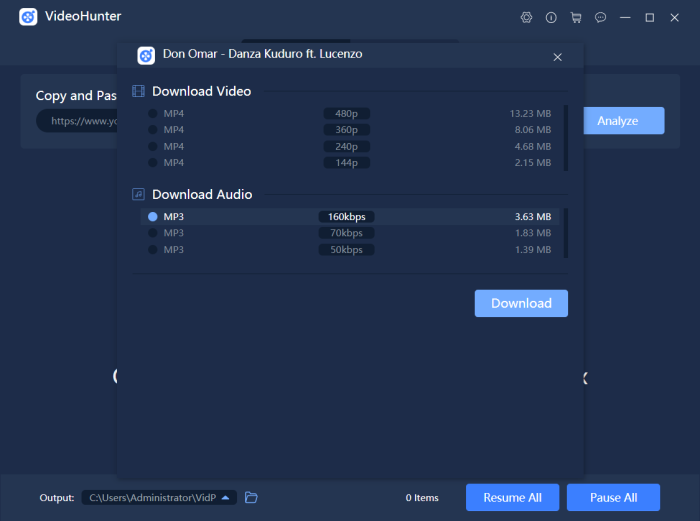Open settings gear icon in title bar

point(526,17)
